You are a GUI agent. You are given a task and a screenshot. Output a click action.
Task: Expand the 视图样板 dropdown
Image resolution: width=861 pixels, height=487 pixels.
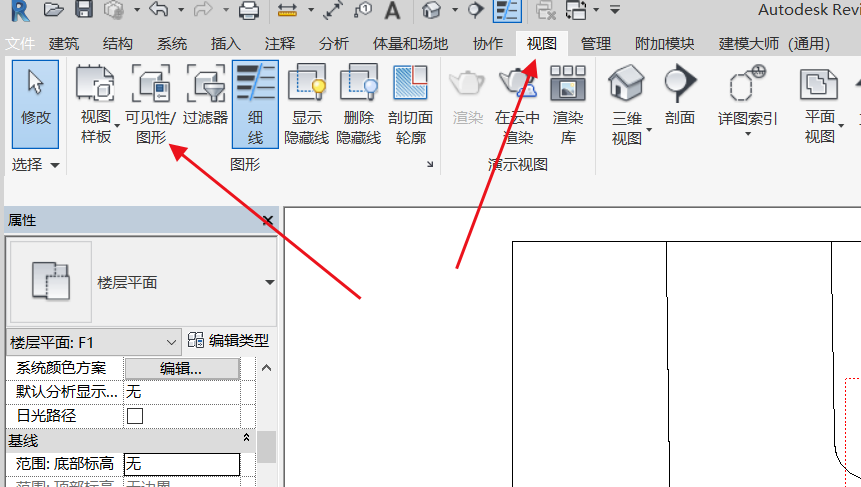[96, 128]
